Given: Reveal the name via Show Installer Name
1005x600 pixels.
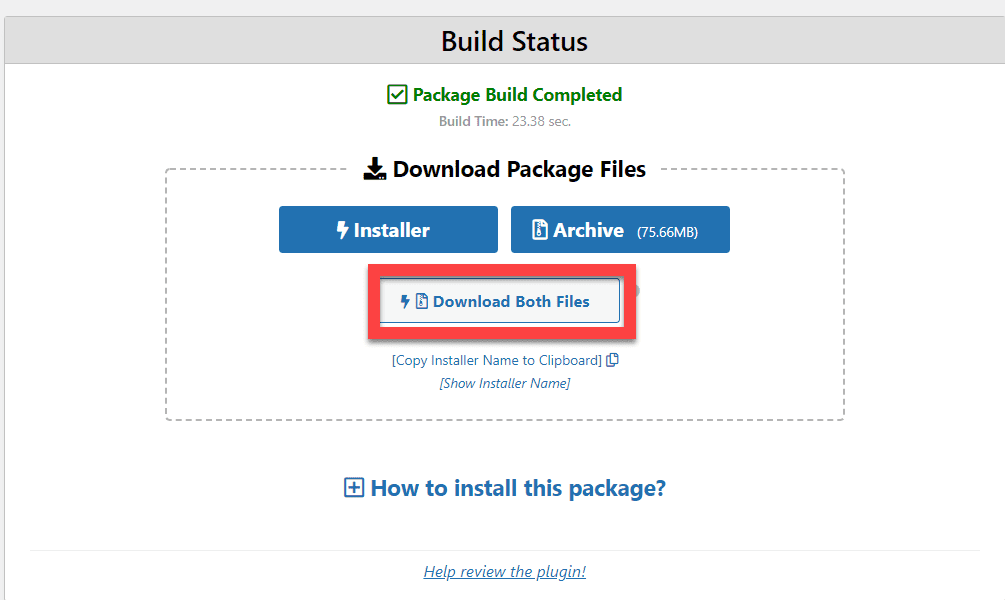Looking at the screenshot, I should (x=505, y=383).
